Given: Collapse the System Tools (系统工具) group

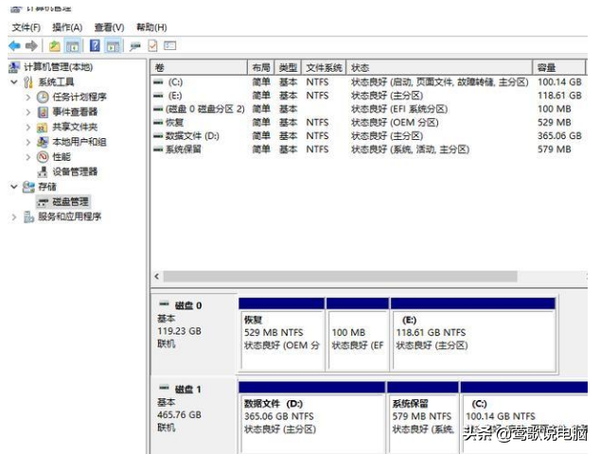Looking at the screenshot, I should 14,82.
